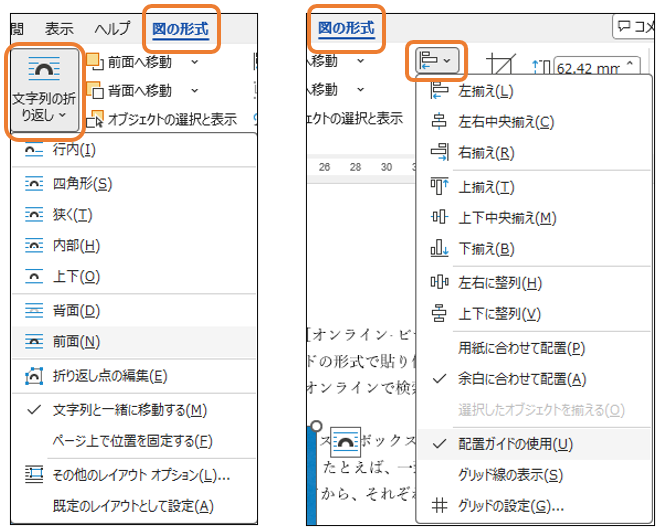Expand the 前面へ移動 dropdown arrow
Screen dimensions: 660x530
tap(195, 62)
